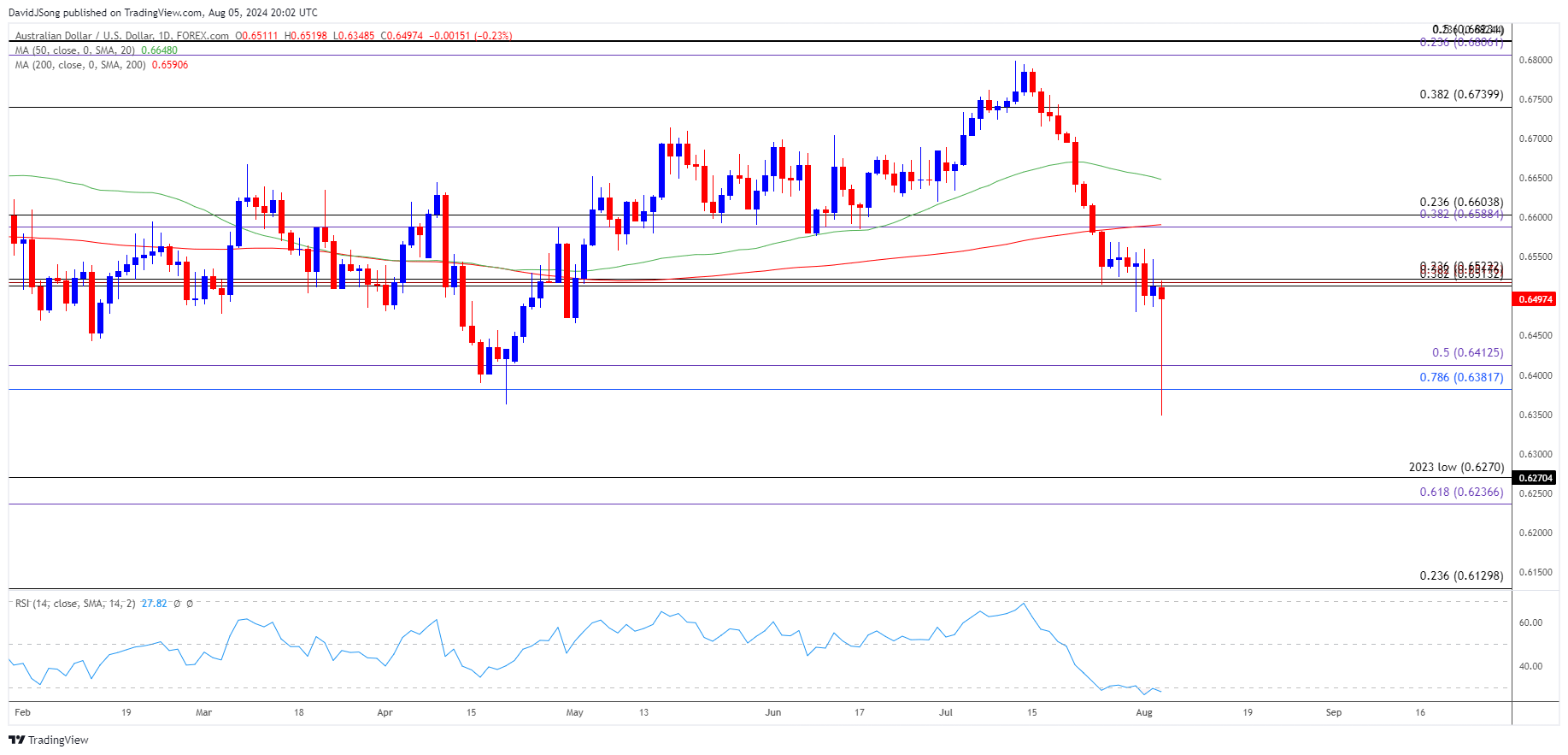Screen dimensions: 1568x755
Task: Click the 0.61500 price axis label
Action: pyautogui.click(x=1536, y=572)
